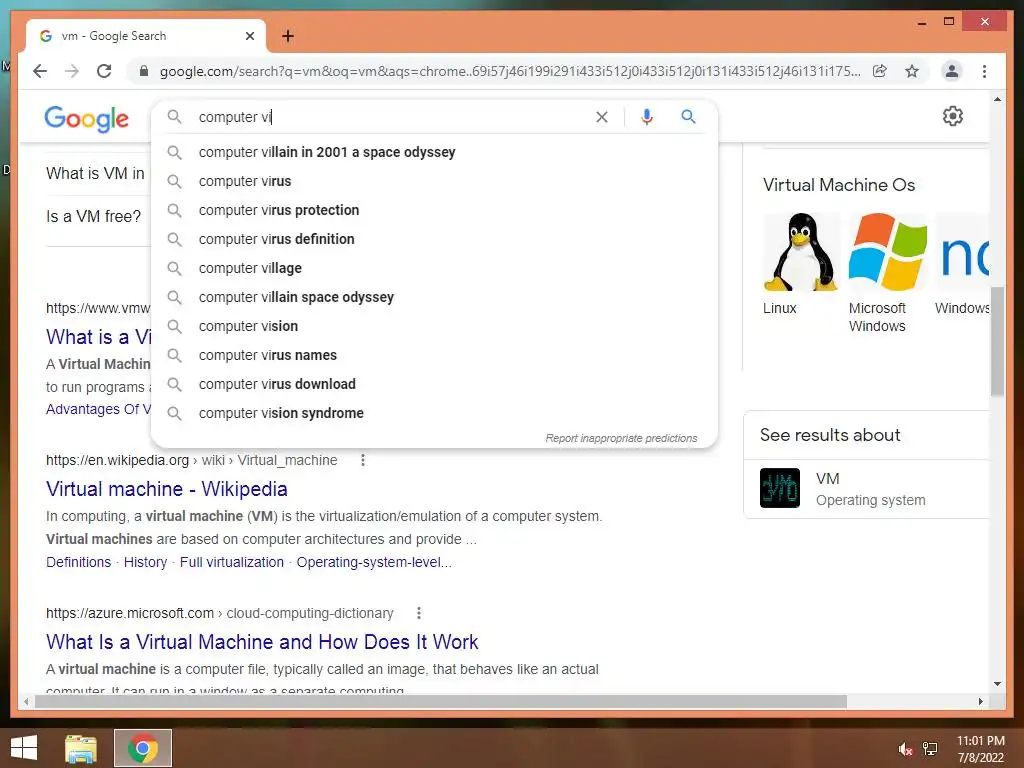This screenshot has width=1024, height=768.
Task: Open the 'What is a Vi' VMware result
Action: pos(99,337)
